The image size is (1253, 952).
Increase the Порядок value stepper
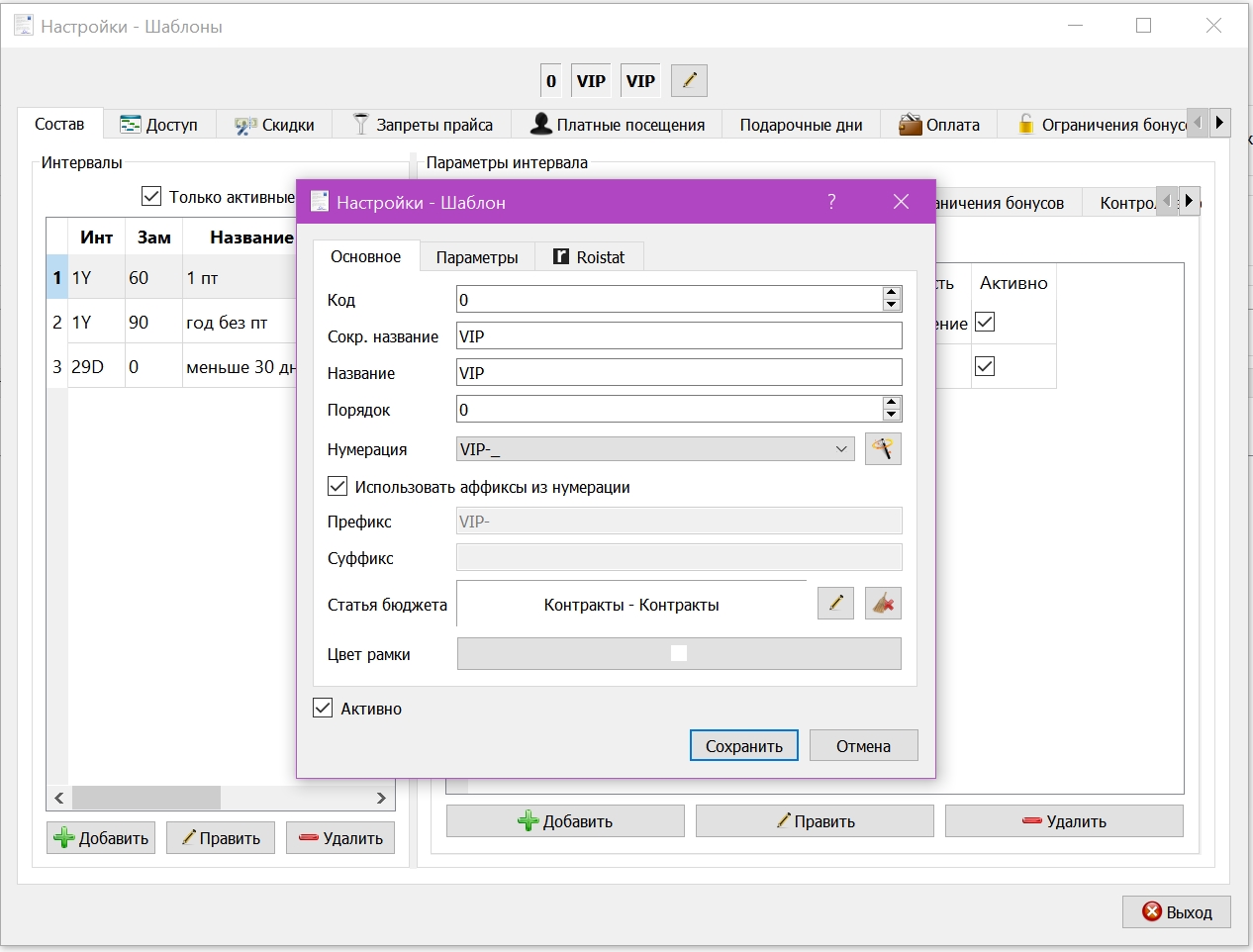coord(892,403)
